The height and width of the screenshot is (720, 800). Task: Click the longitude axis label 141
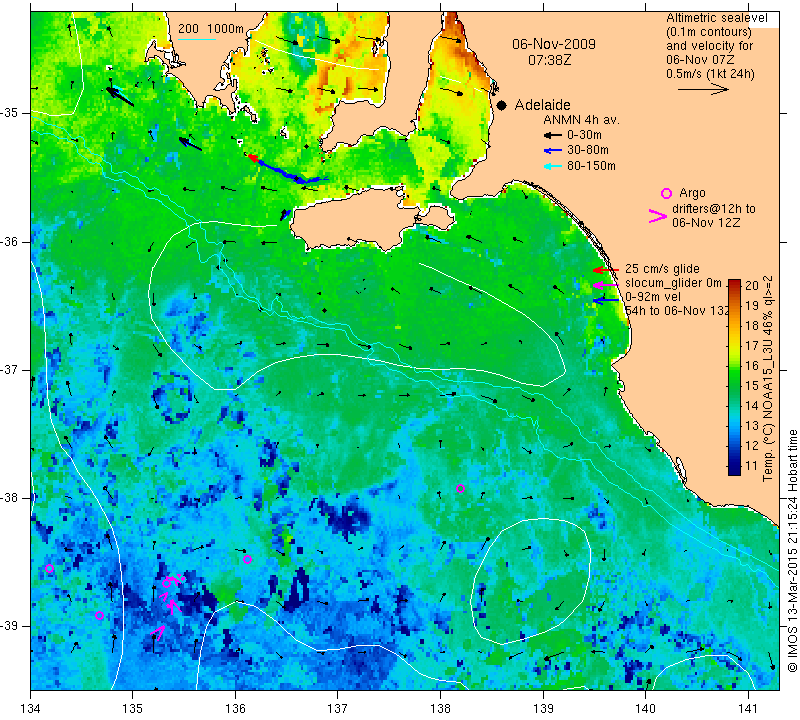(748, 709)
